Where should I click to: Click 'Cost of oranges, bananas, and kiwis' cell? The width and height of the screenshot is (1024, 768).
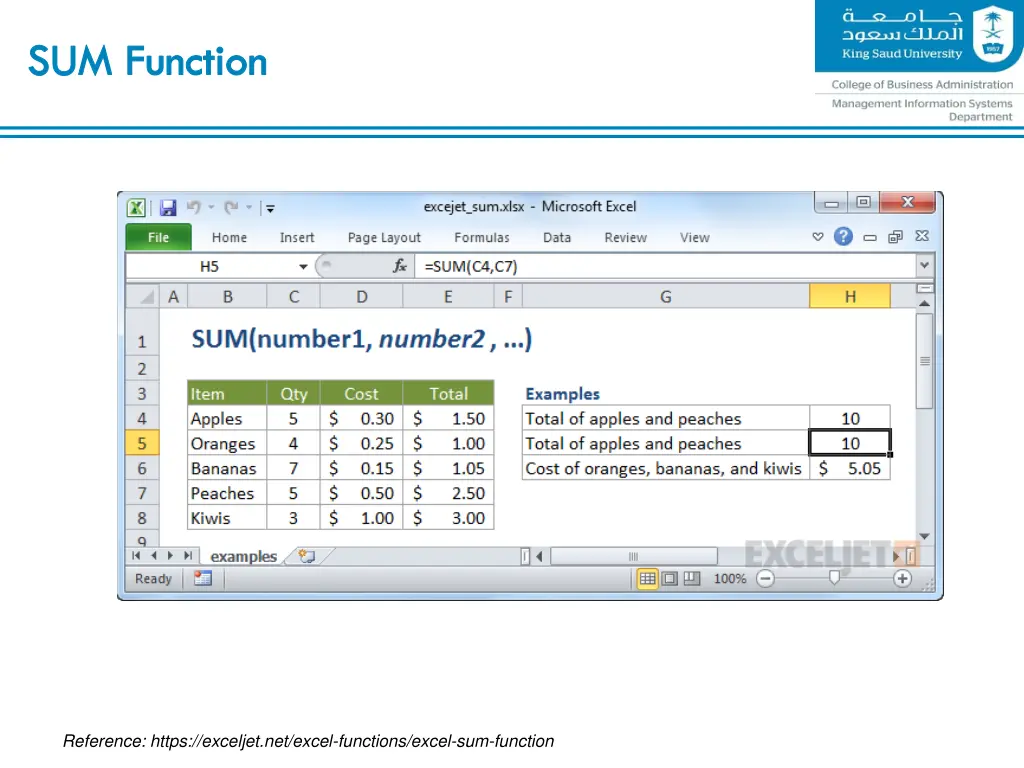tap(665, 468)
